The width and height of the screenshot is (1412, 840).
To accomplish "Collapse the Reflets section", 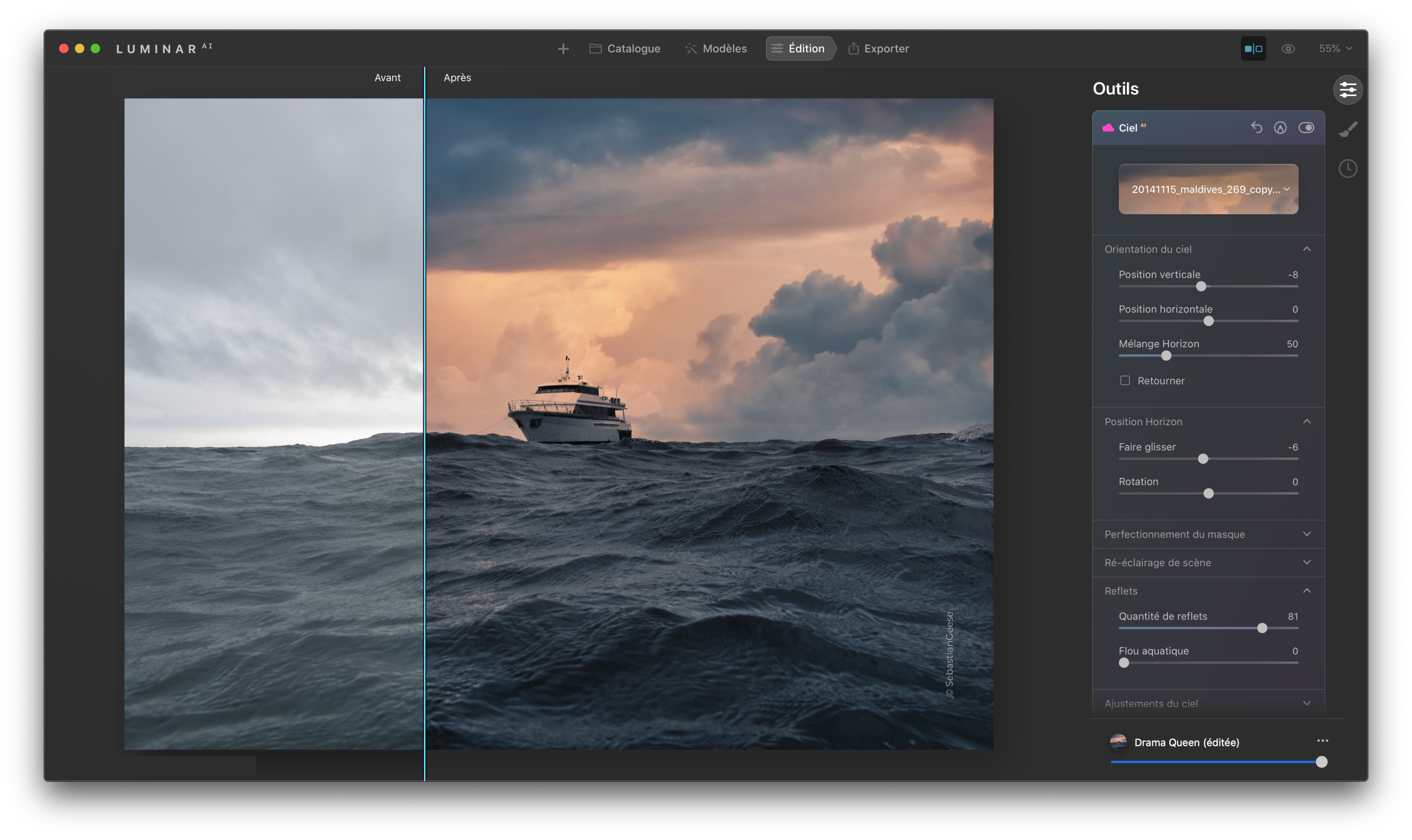I will click(1306, 591).
